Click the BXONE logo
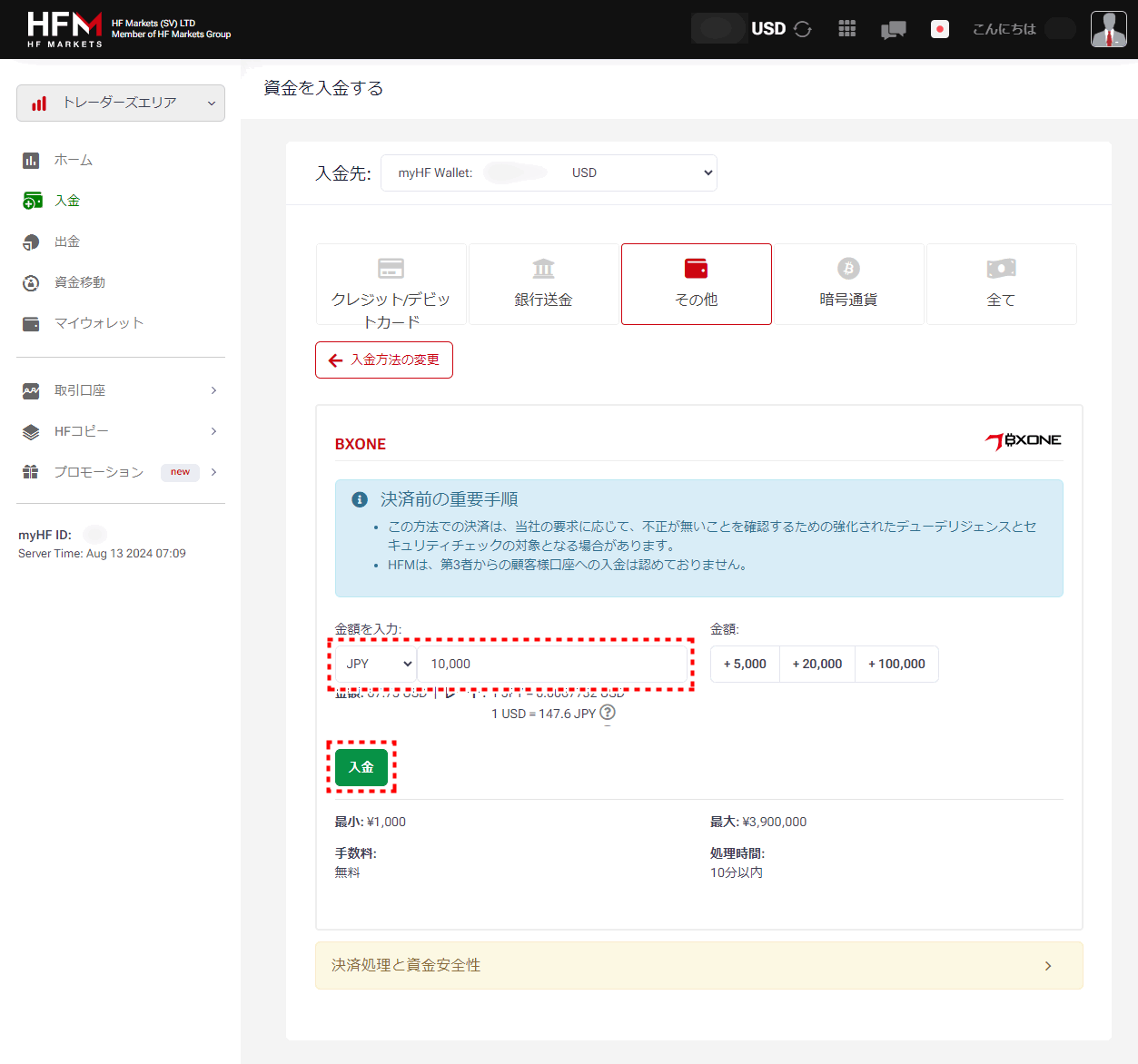Image resolution: width=1138 pixels, height=1064 pixels. click(1024, 441)
